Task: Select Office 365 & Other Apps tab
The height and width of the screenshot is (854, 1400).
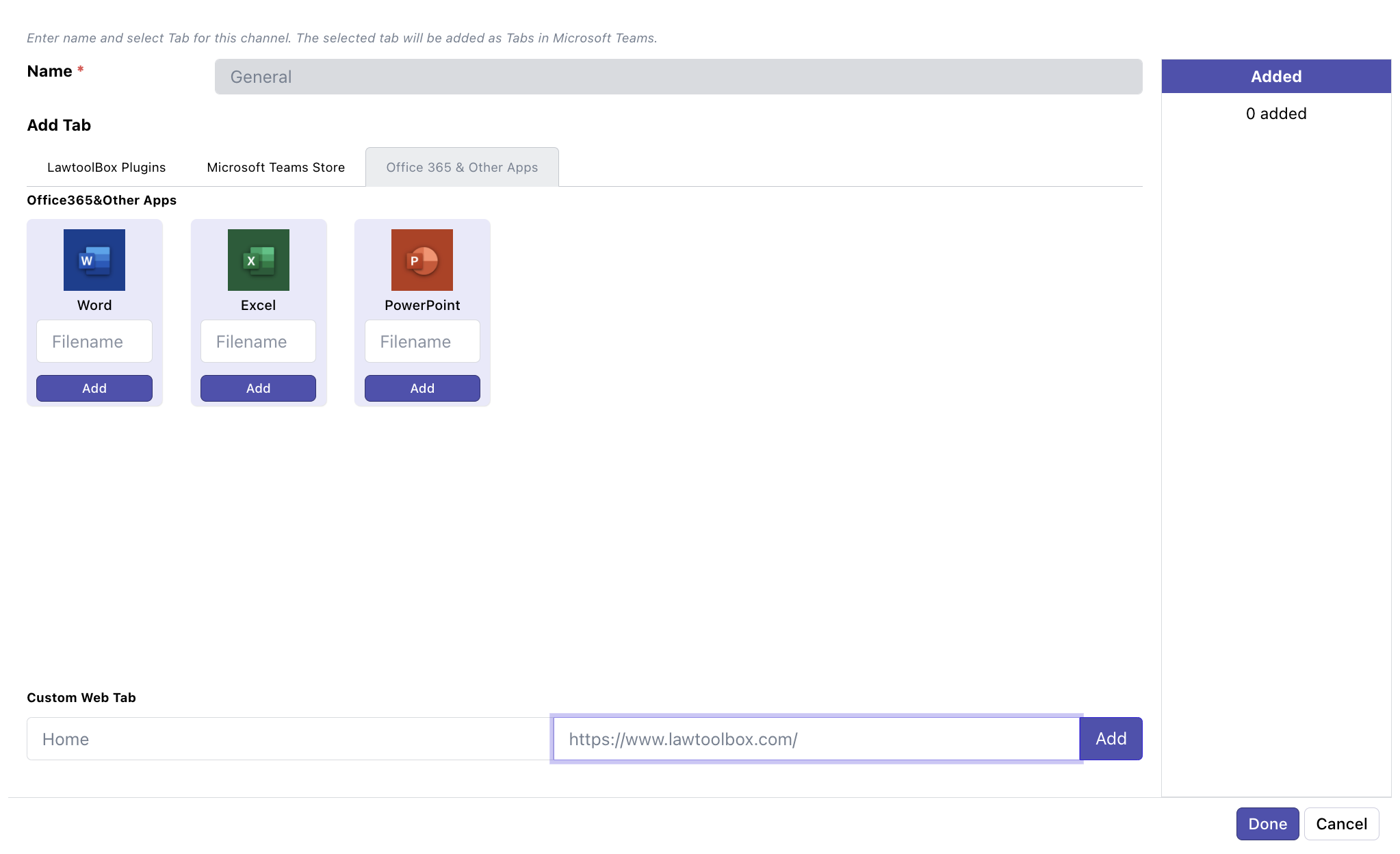Action: [x=462, y=168]
